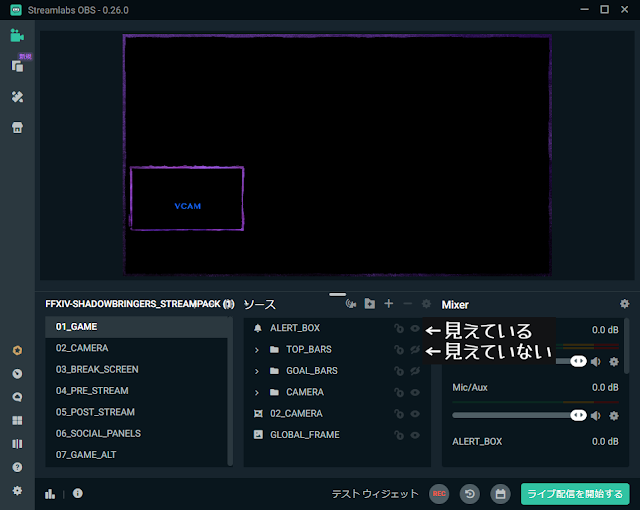The width and height of the screenshot is (640, 510).
Task: Switch to the 04_PRE_STREAM scene
Action: [x=136, y=390]
